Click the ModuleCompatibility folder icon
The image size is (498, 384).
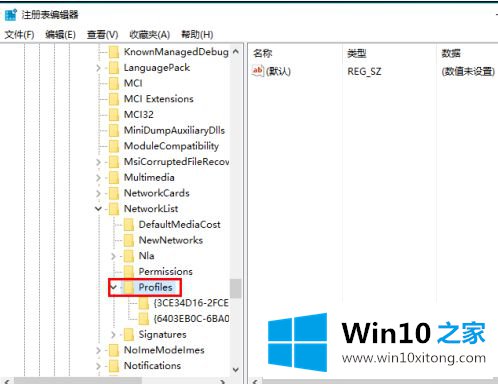[114, 146]
